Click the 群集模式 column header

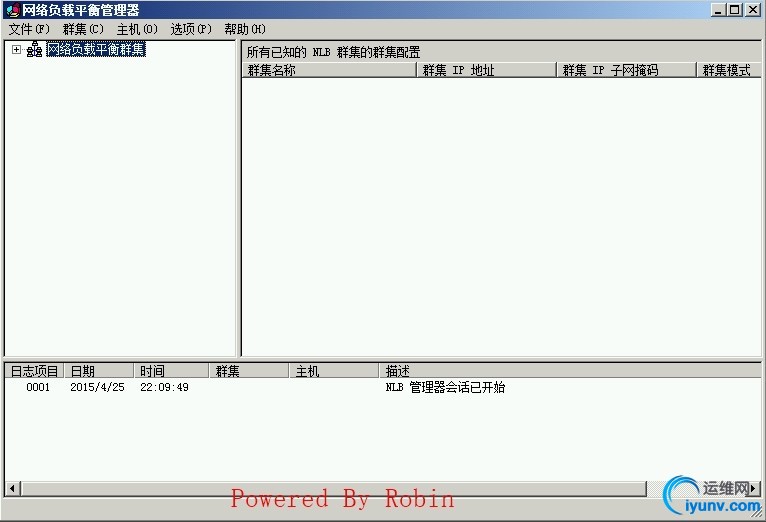pyautogui.click(x=729, y=70)
